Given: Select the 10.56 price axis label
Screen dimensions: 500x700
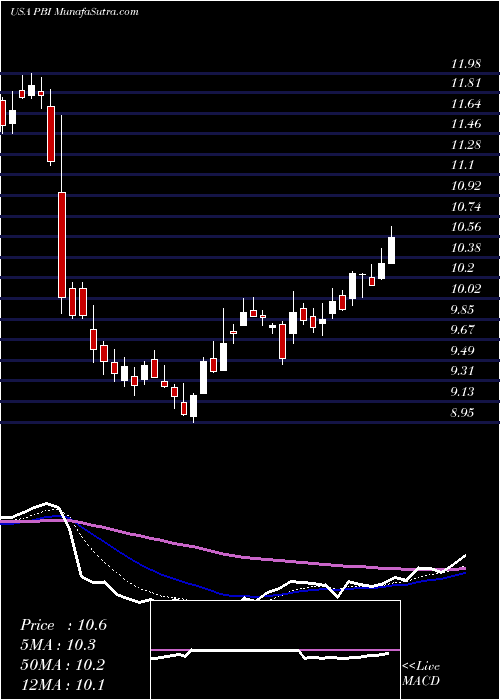Looking at the screenshot, I should pos(465,227).
